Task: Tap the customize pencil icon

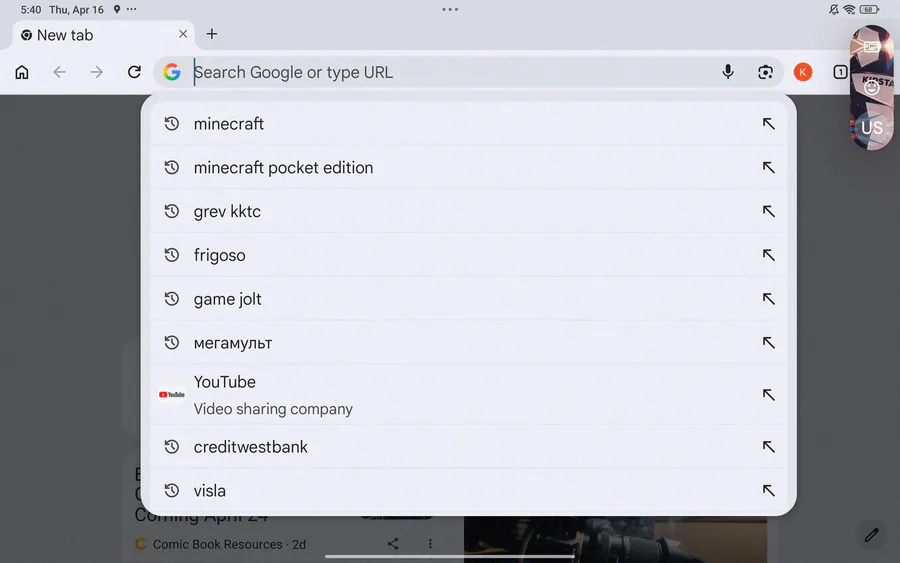Action: coord(871,535)
